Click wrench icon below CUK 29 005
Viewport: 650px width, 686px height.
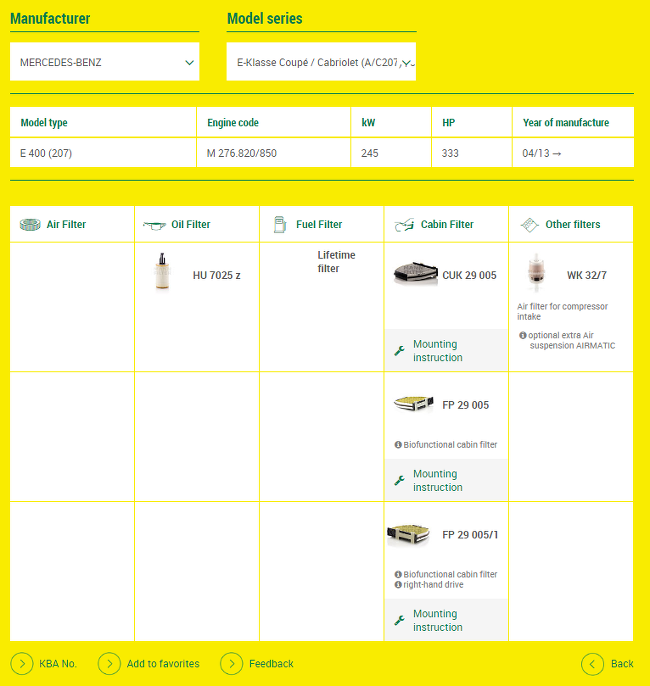click(399, 350)
